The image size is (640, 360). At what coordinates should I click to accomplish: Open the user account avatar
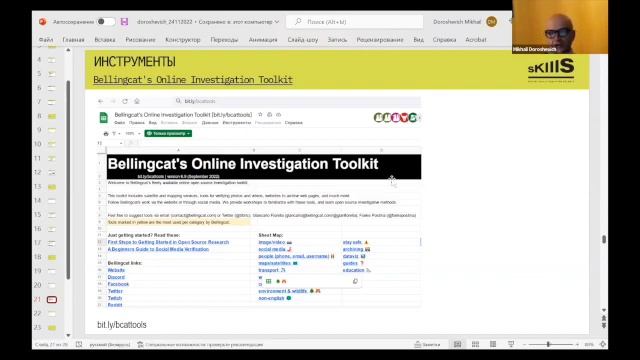tap(491, 22)
